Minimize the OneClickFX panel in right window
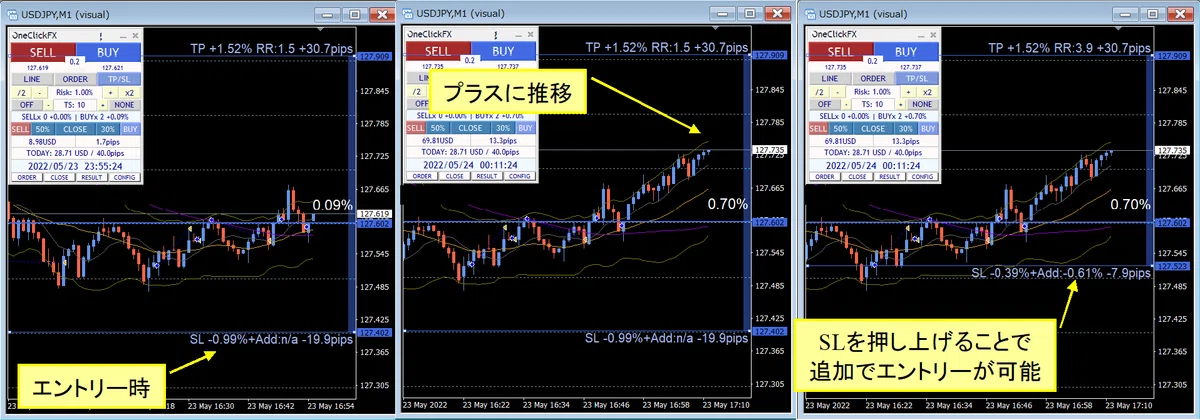1200x420 pixels. click(x=920, y=36)
